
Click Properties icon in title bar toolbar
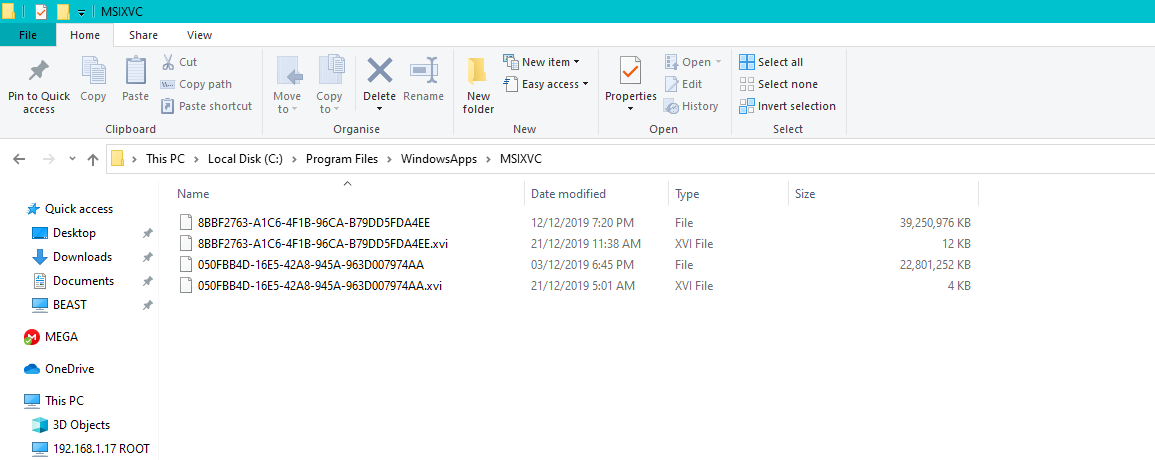click(41, 11)
